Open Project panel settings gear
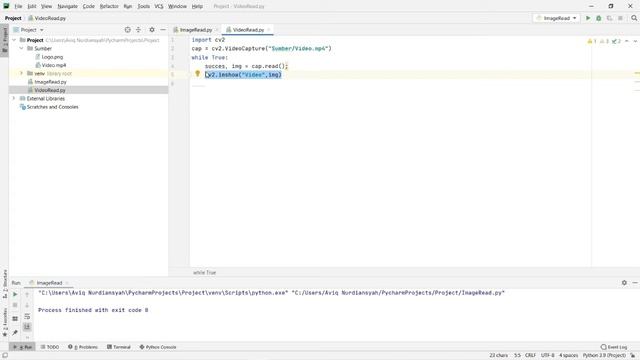 [152, 30]
